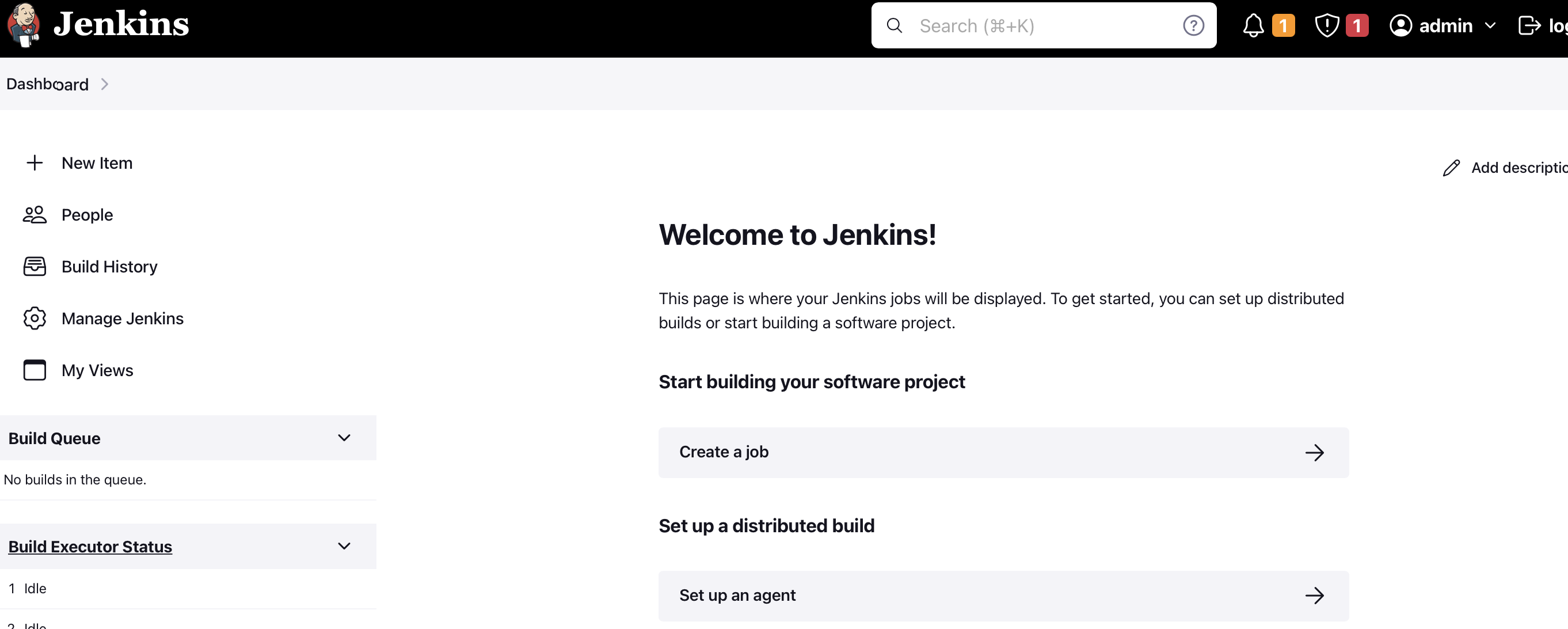Open the Jenkins home title link
This screenshot has height=629, width=1568.
[x=121, y=25]
